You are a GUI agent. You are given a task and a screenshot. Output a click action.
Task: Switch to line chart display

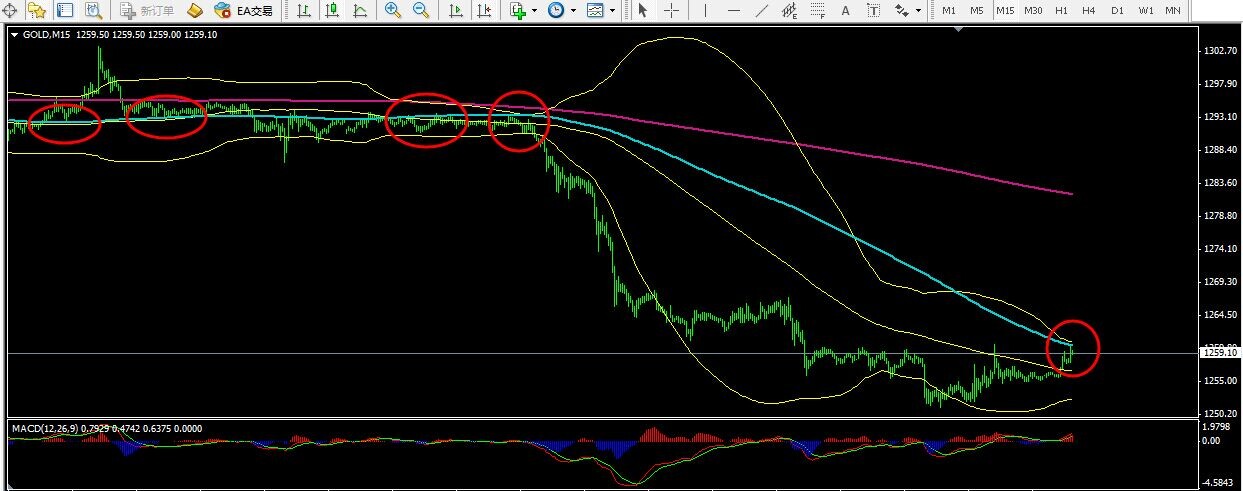(358, 11)
